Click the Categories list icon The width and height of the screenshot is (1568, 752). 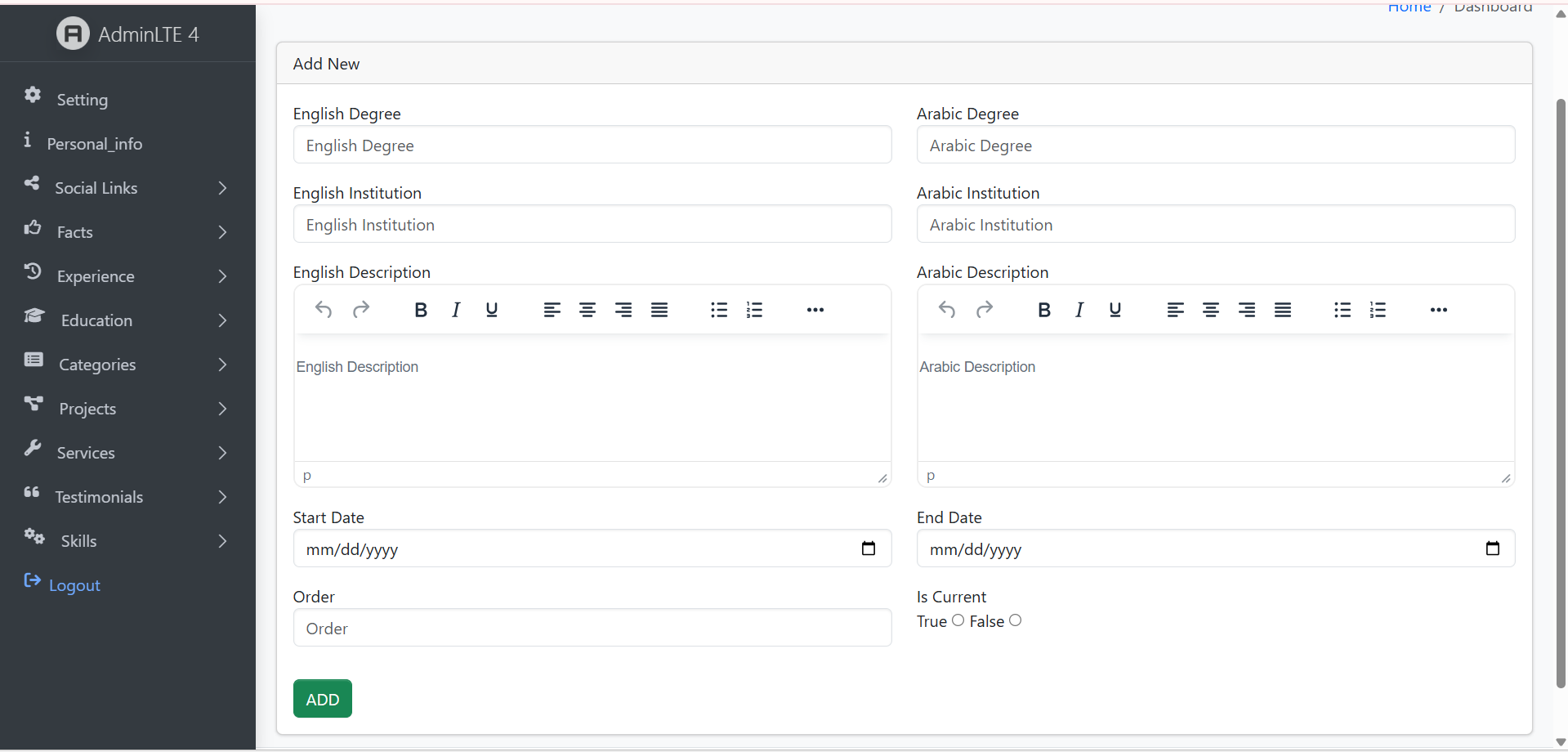click(34, 359)
